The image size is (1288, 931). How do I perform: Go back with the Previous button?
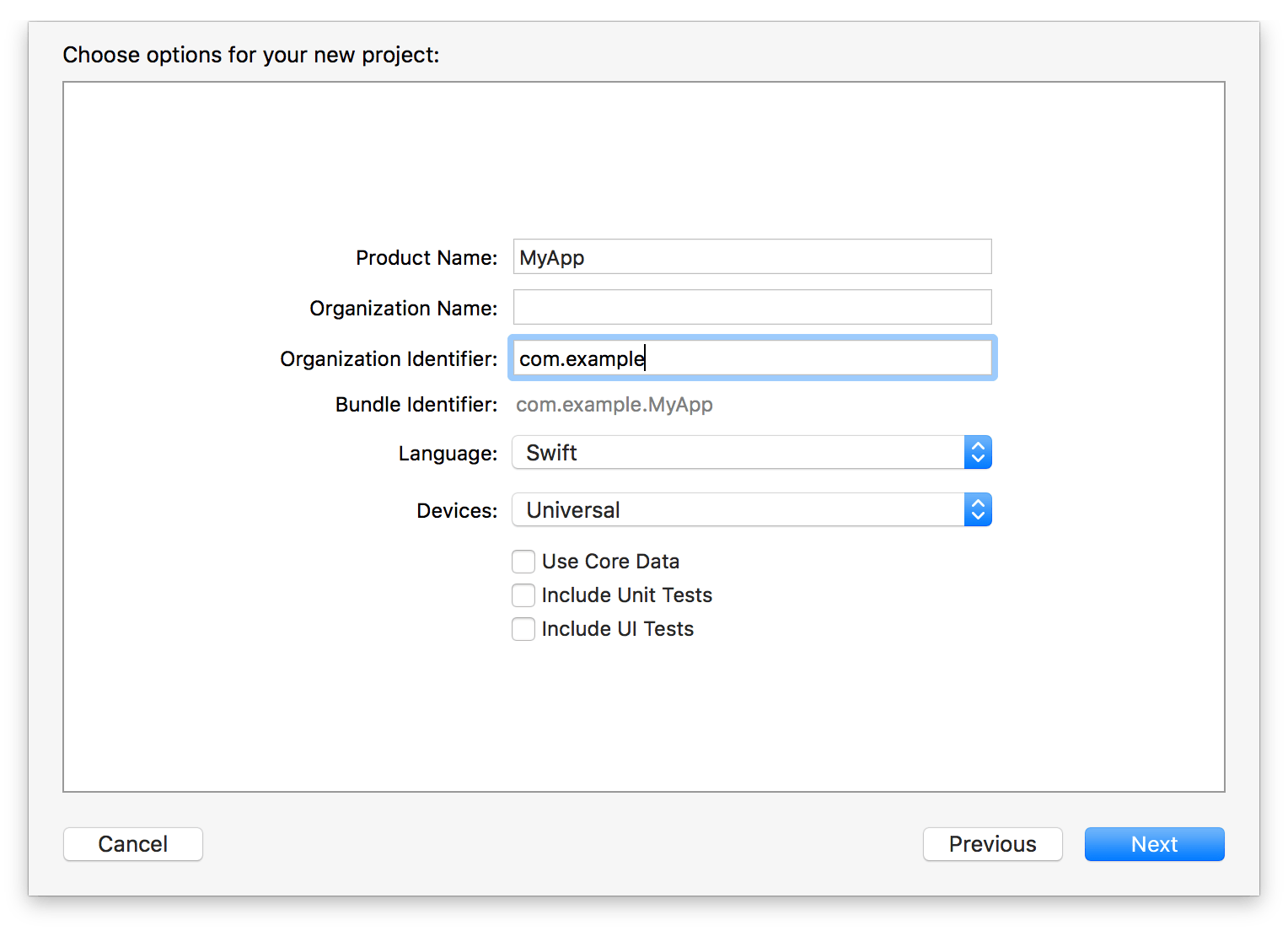992,844
